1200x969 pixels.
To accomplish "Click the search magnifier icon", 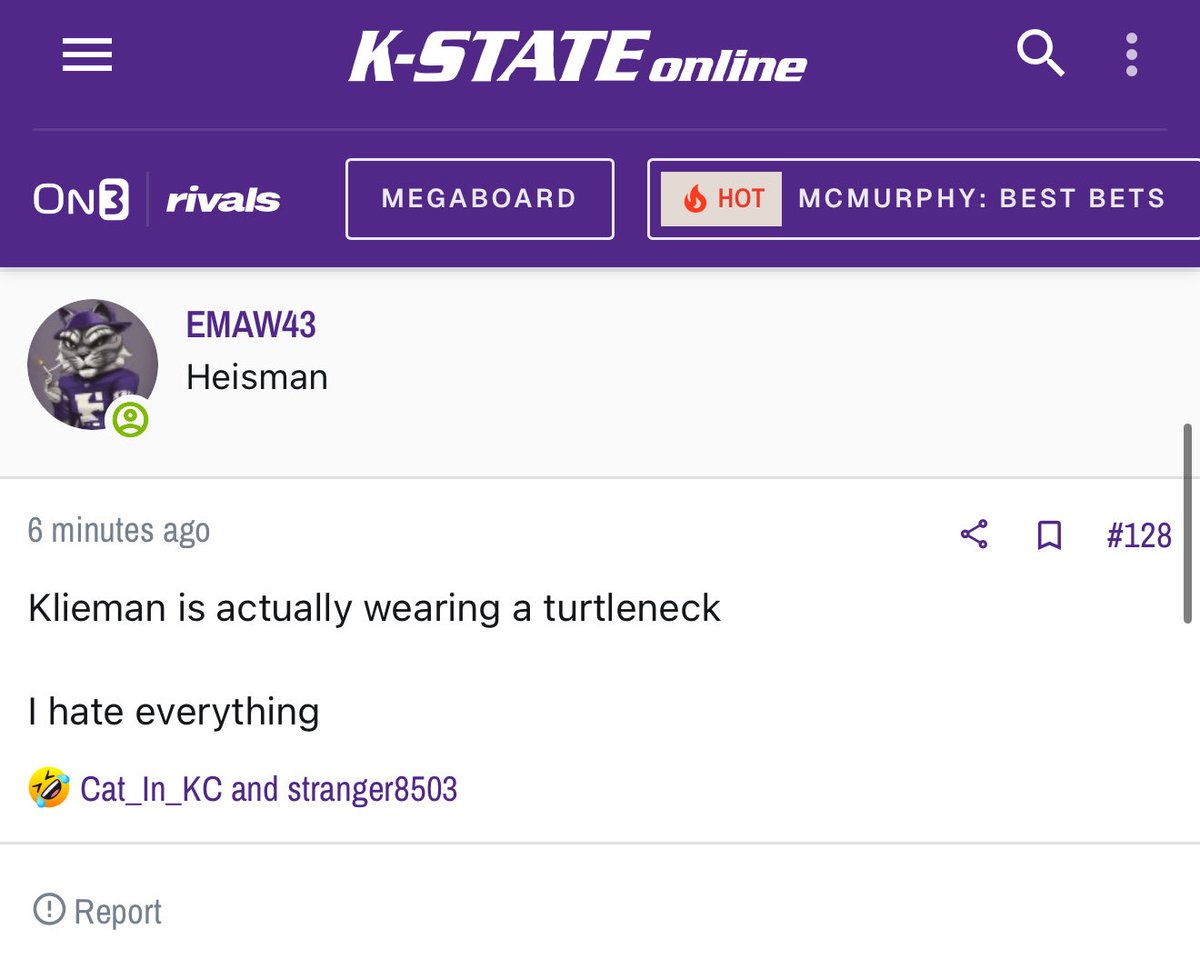I will (1040, 53).
